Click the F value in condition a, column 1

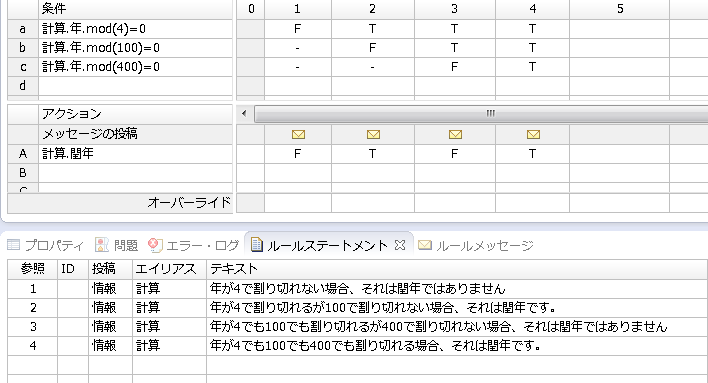[298, 29]
